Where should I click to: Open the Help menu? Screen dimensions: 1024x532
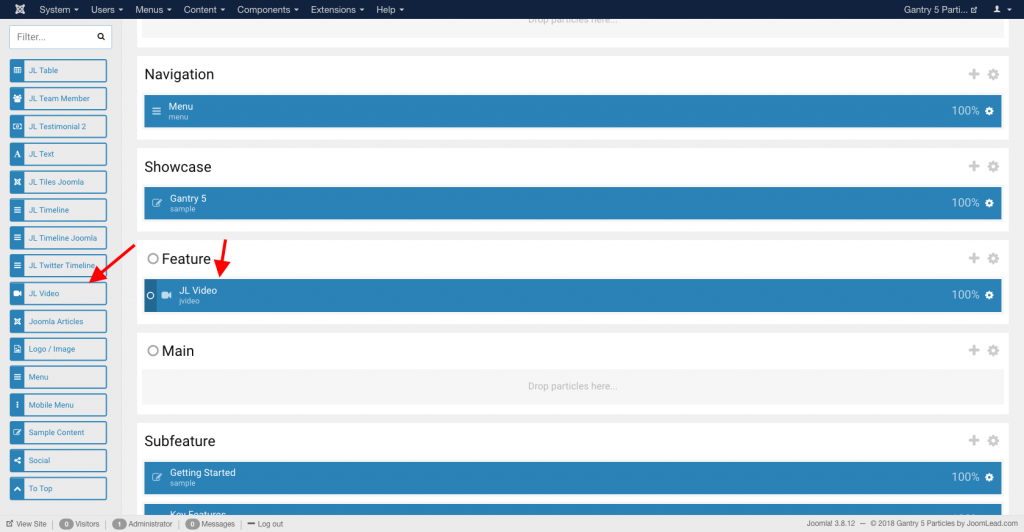click(390, 10)
